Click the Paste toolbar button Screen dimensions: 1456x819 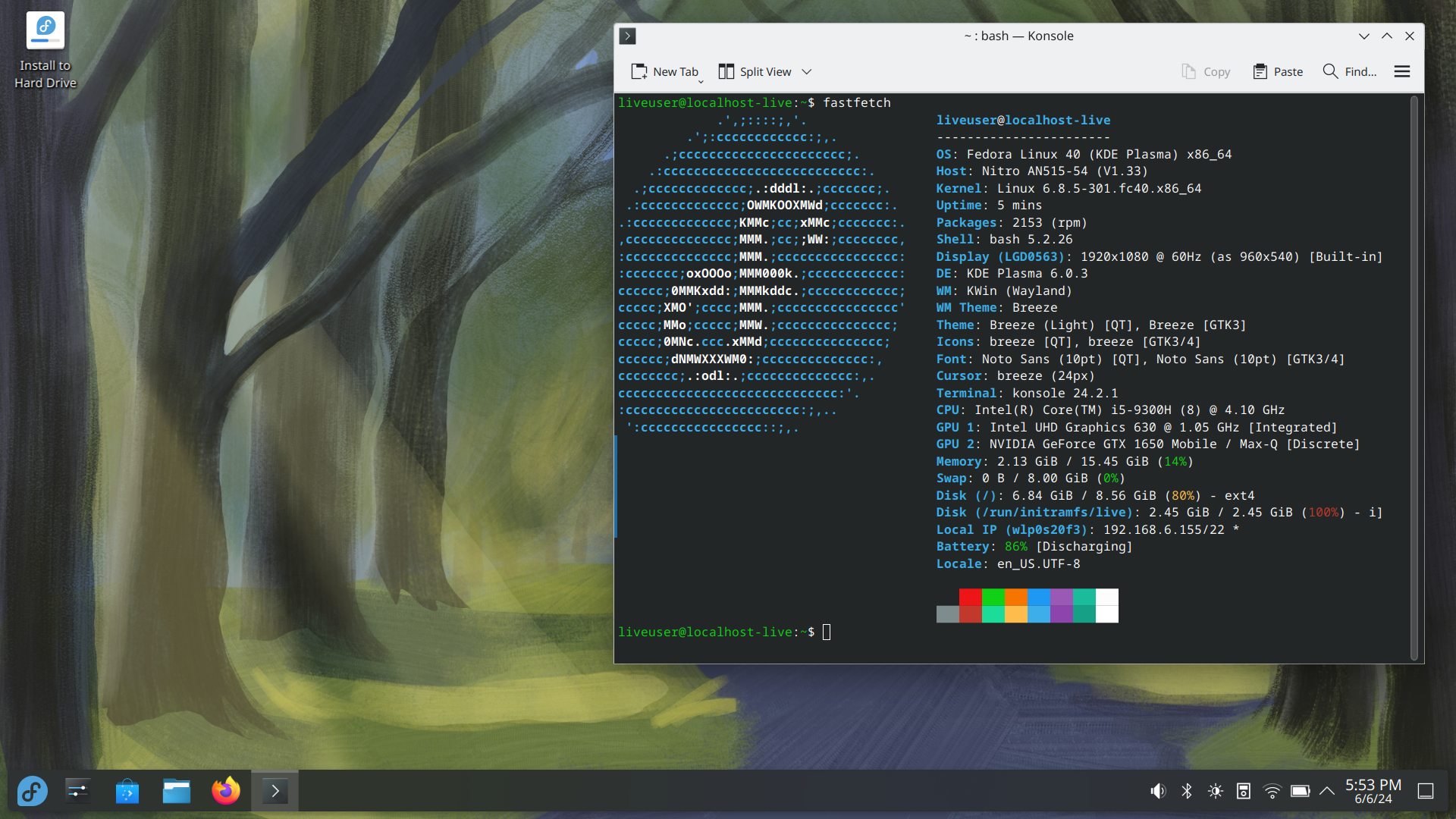1278,71
